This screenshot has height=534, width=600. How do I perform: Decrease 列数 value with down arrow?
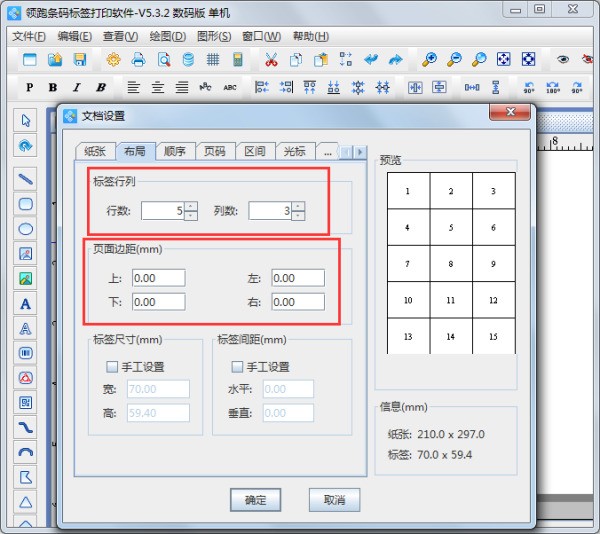click(x=298, y=216)
